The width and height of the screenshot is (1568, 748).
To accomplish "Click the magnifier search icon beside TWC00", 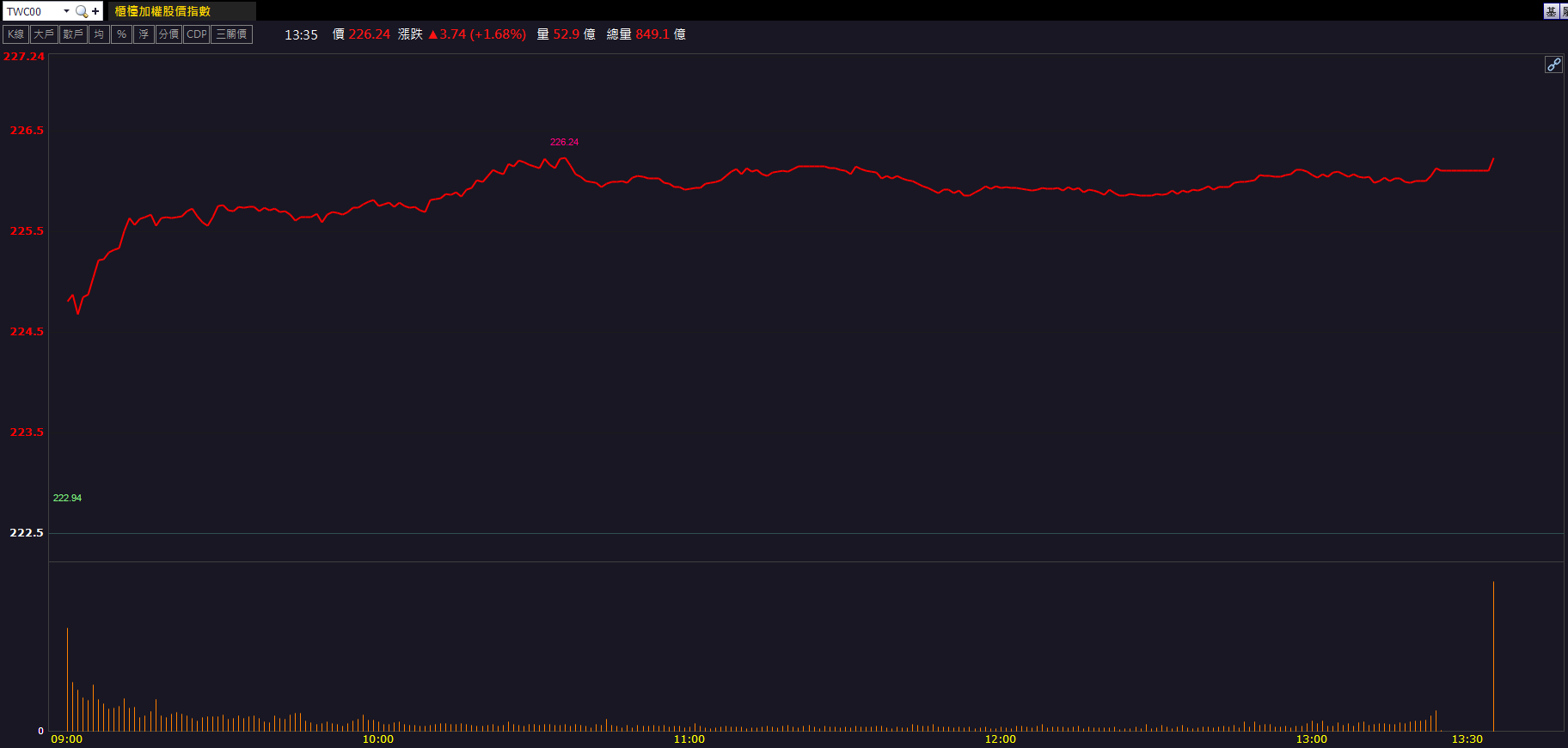I will tap(82, 11).
